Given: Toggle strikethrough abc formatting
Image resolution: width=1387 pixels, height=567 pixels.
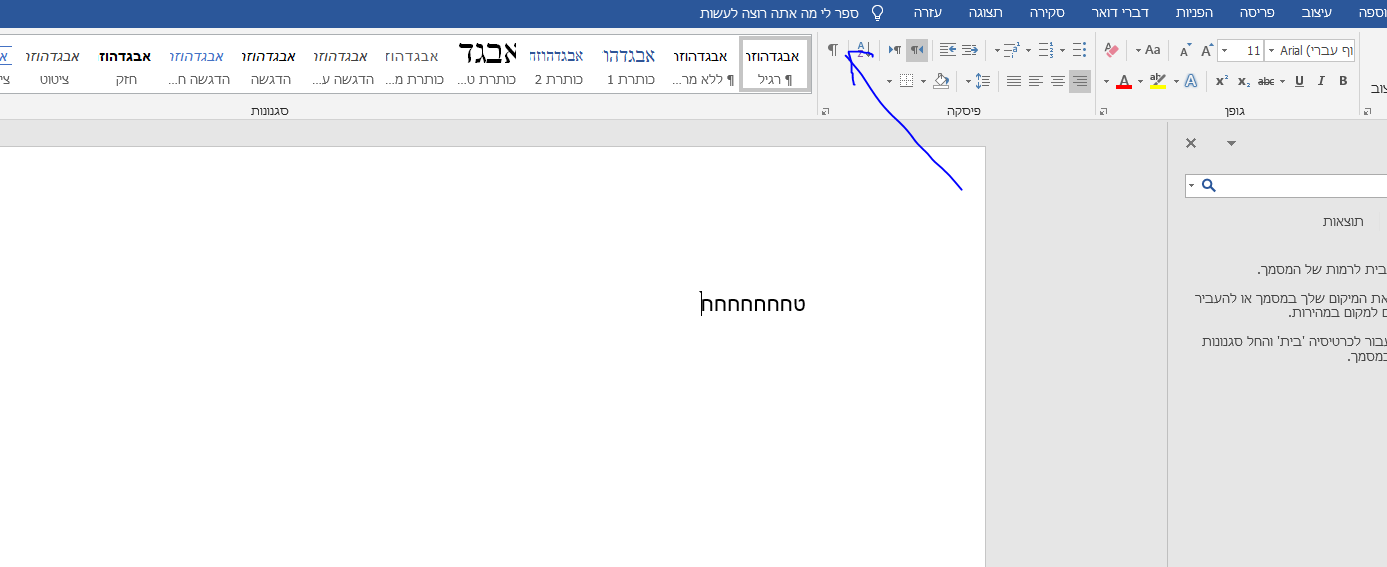Looking at the screenshot, I should [1266, 81].
